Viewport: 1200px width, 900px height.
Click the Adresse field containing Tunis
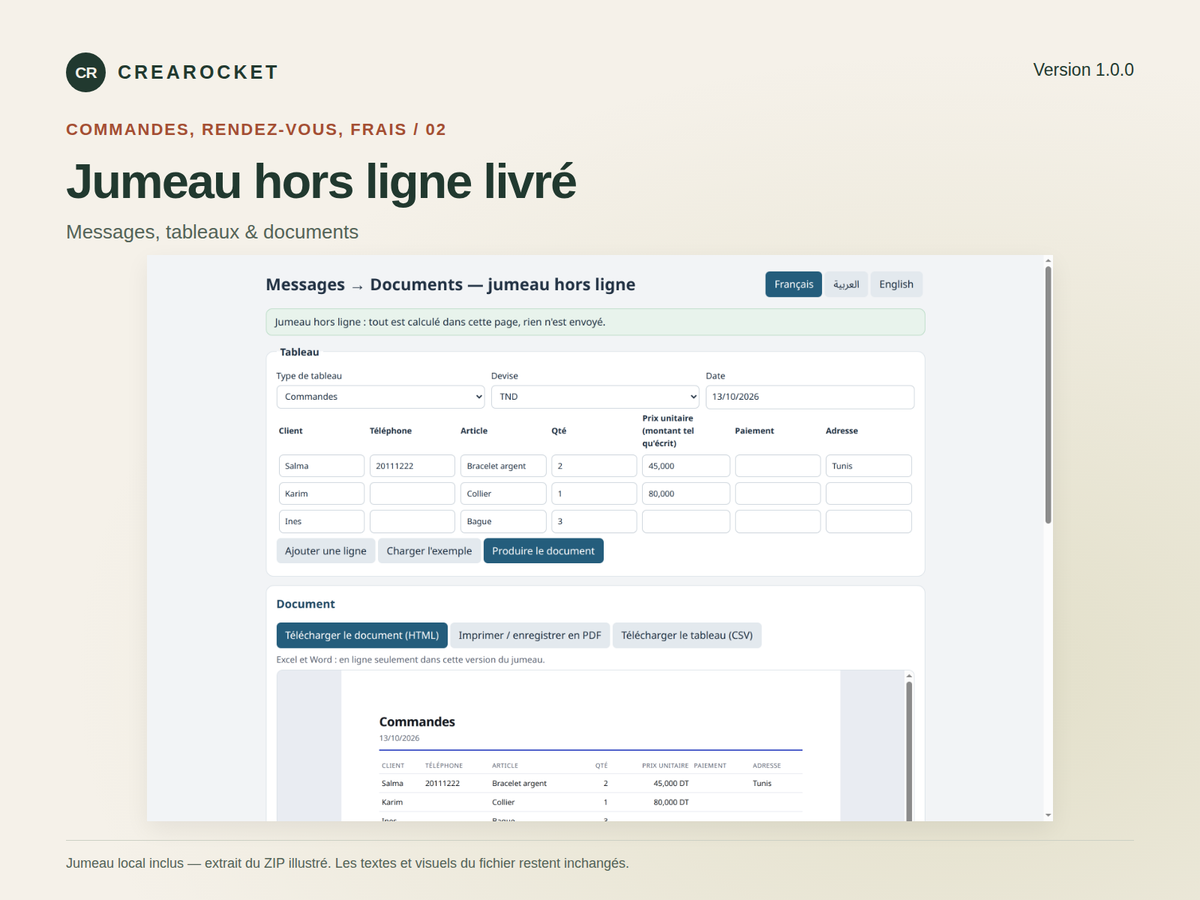coord(869,466)
